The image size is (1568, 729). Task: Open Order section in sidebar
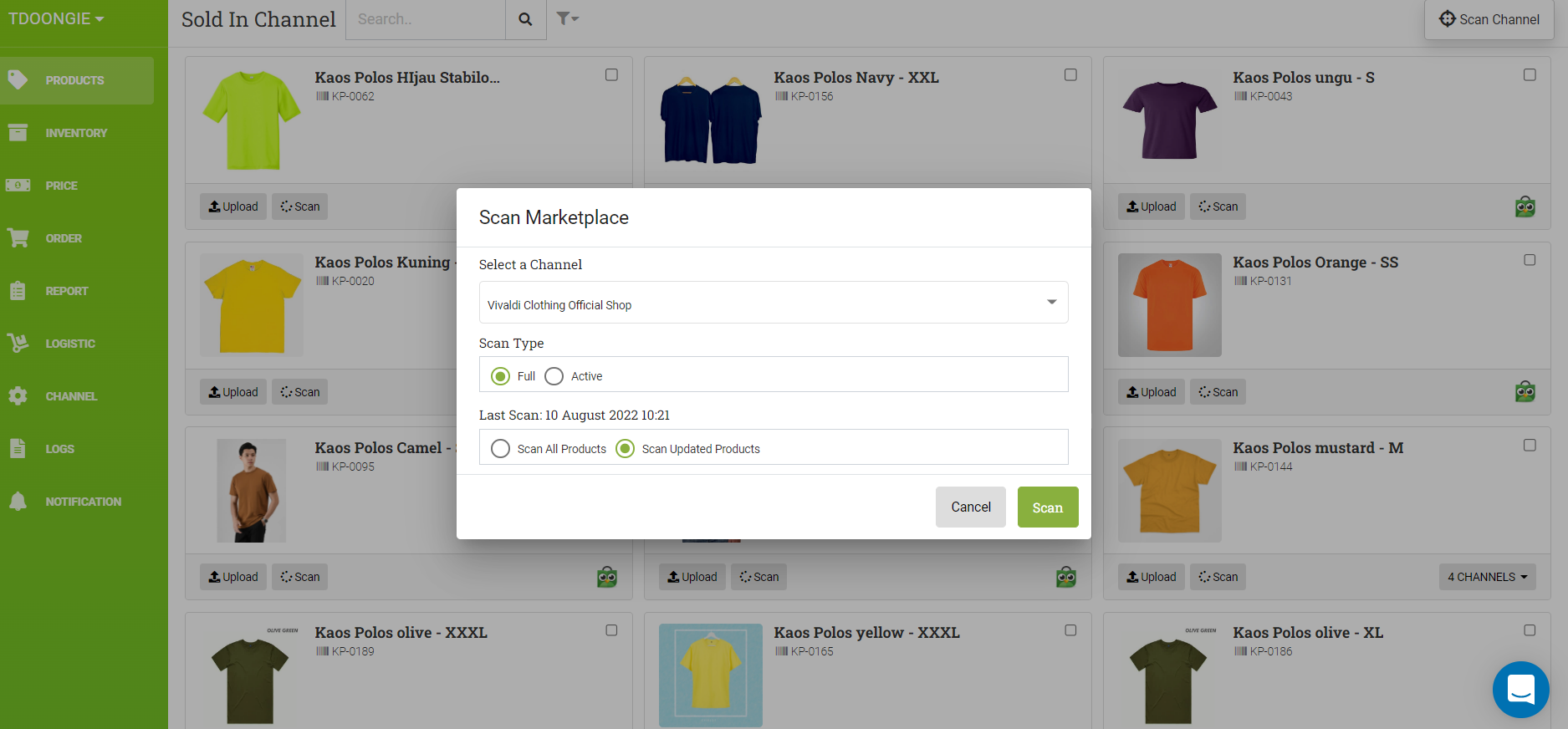click(x=77, y=238)
